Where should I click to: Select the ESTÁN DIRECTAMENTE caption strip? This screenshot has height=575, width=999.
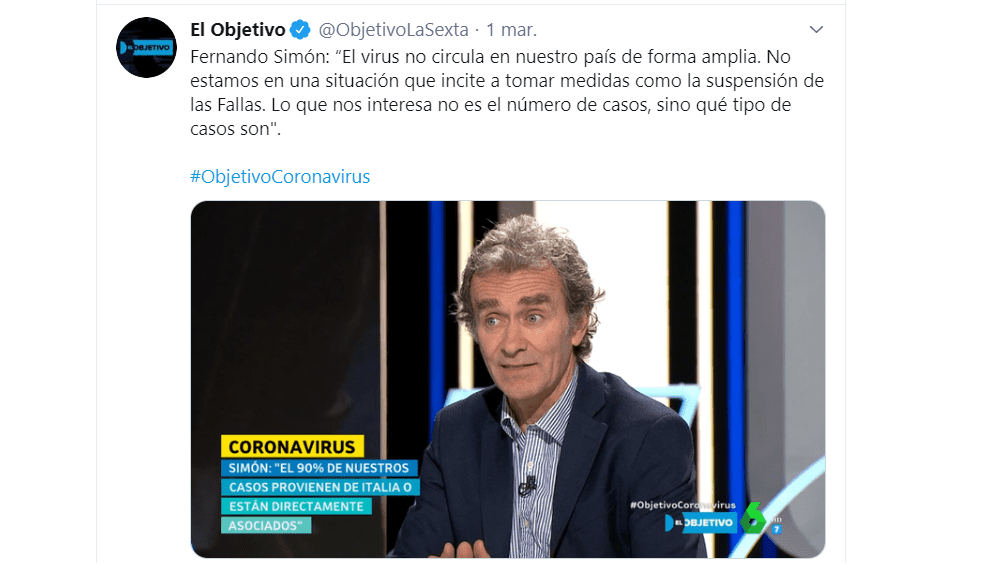click(x=296, y=506)
